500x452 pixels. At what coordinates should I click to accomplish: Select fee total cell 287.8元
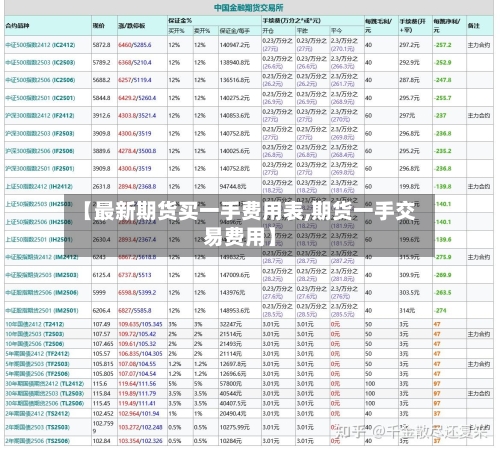[410, 80]
